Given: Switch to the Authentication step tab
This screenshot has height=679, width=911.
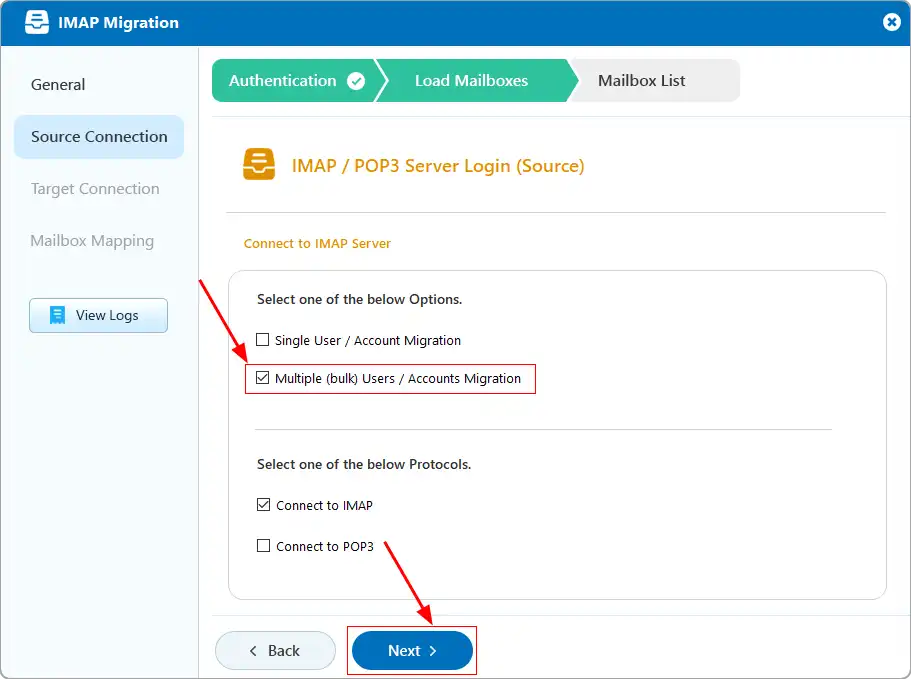Looking at the screenshot, I should [295, 81].
